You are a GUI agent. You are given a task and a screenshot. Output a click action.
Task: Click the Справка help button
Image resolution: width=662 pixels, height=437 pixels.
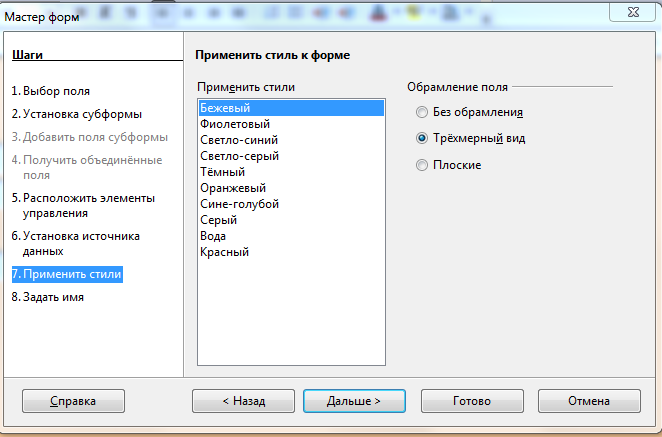[x=73, y=401]
